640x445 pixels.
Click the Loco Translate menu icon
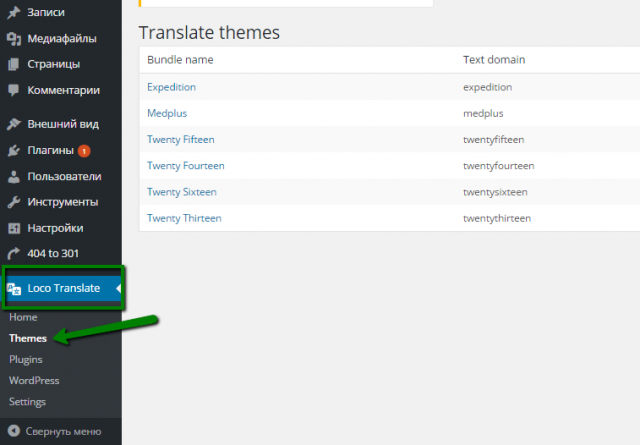pyautogui.click(x=14, y=289)
